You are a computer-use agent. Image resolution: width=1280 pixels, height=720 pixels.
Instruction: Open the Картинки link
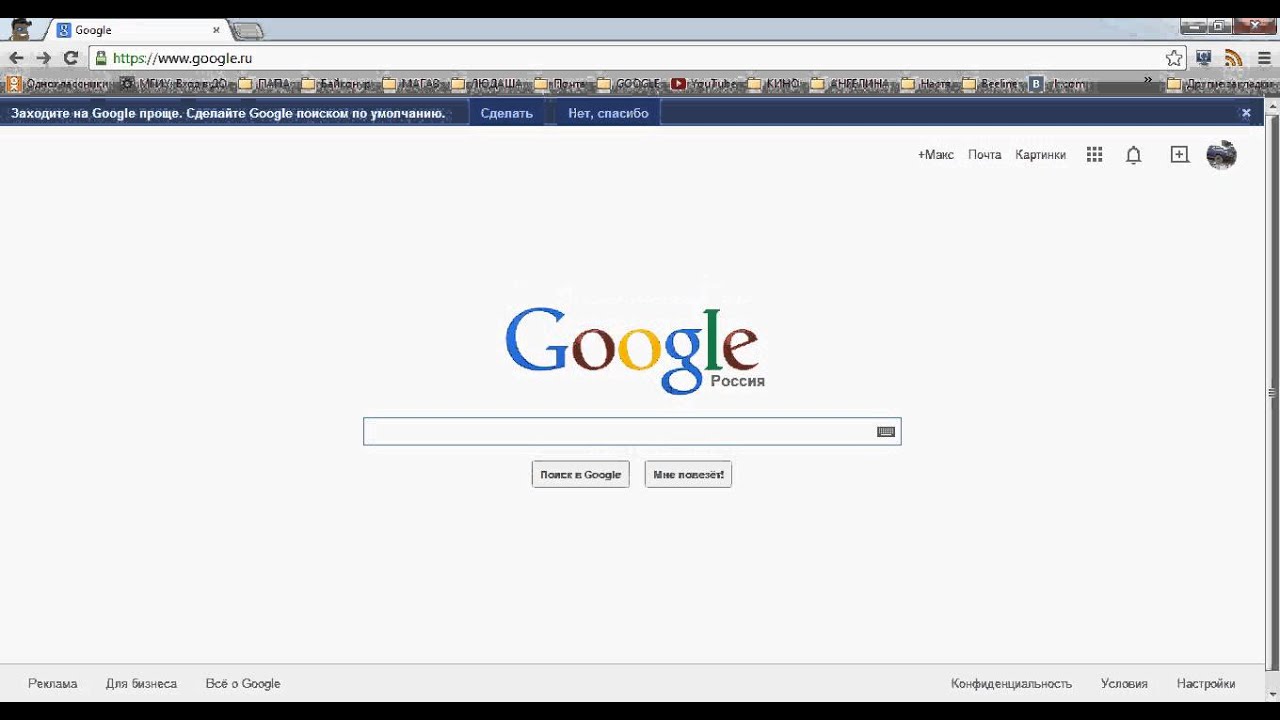click(1040, 155)
